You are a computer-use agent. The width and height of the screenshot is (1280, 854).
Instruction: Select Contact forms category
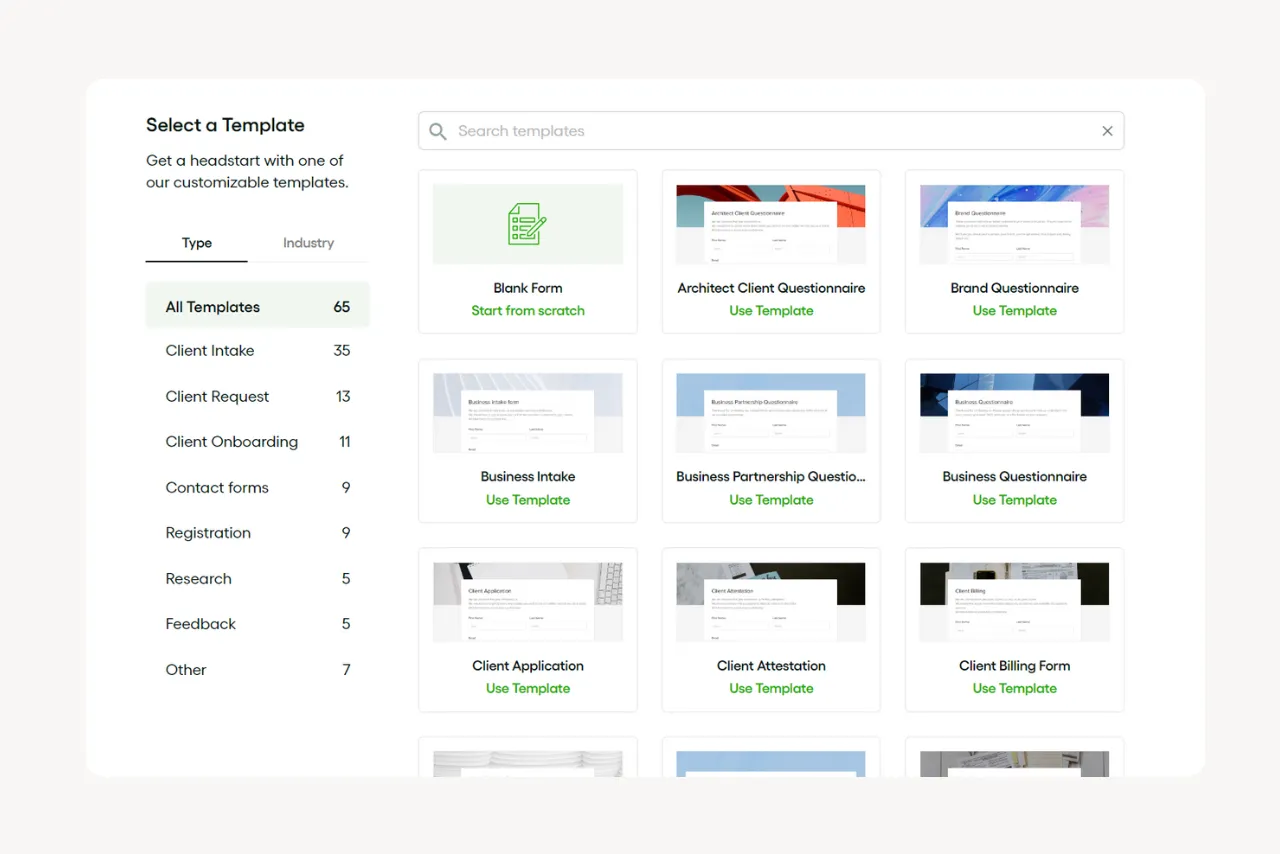[258, 488]
